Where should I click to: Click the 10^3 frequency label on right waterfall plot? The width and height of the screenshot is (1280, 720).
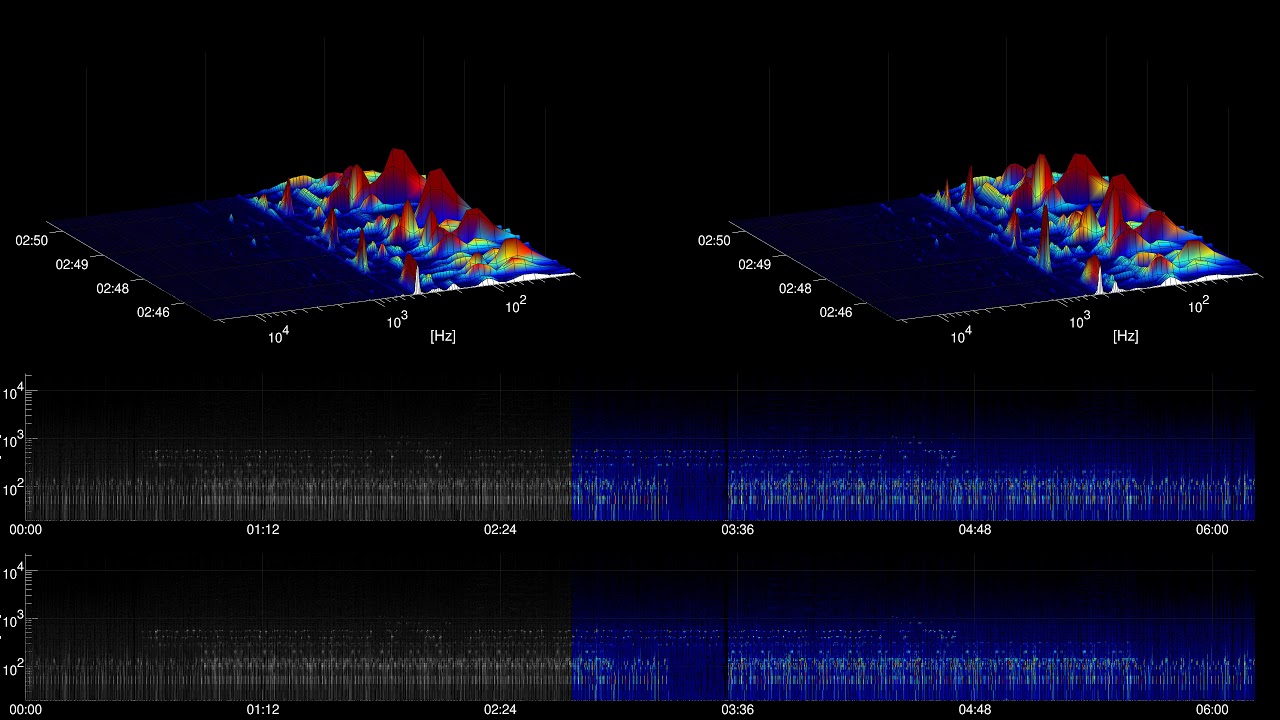point(1080,319)
